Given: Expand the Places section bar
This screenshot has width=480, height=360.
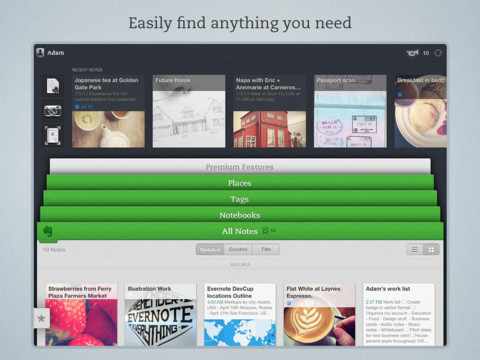Looking at the screenshot, I should coord(240,183).
